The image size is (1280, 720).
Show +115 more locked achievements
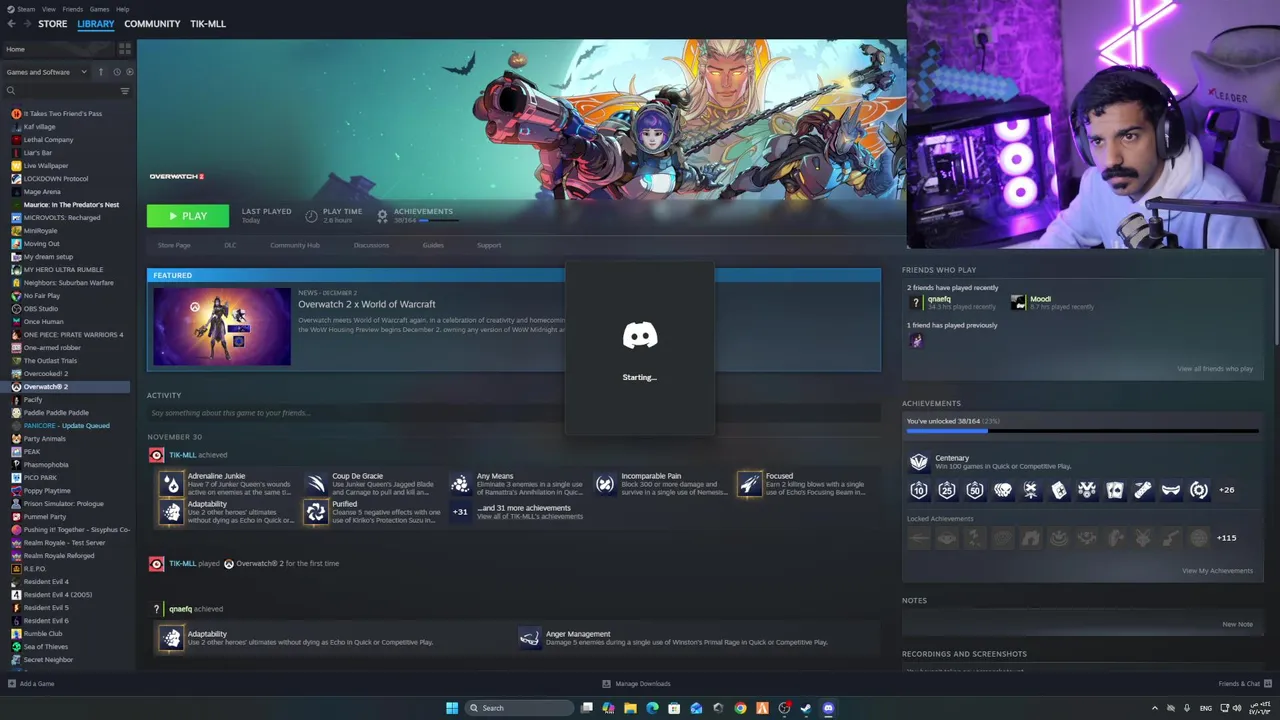(x=1226, y=538)
